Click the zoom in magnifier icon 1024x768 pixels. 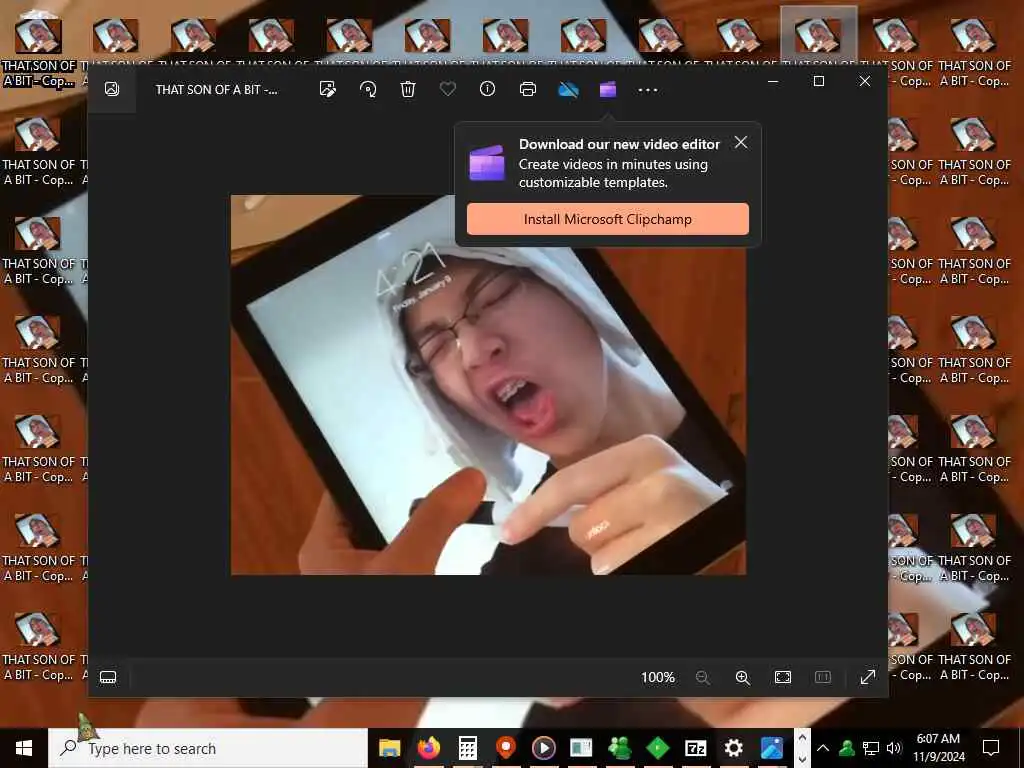(743, 677)
